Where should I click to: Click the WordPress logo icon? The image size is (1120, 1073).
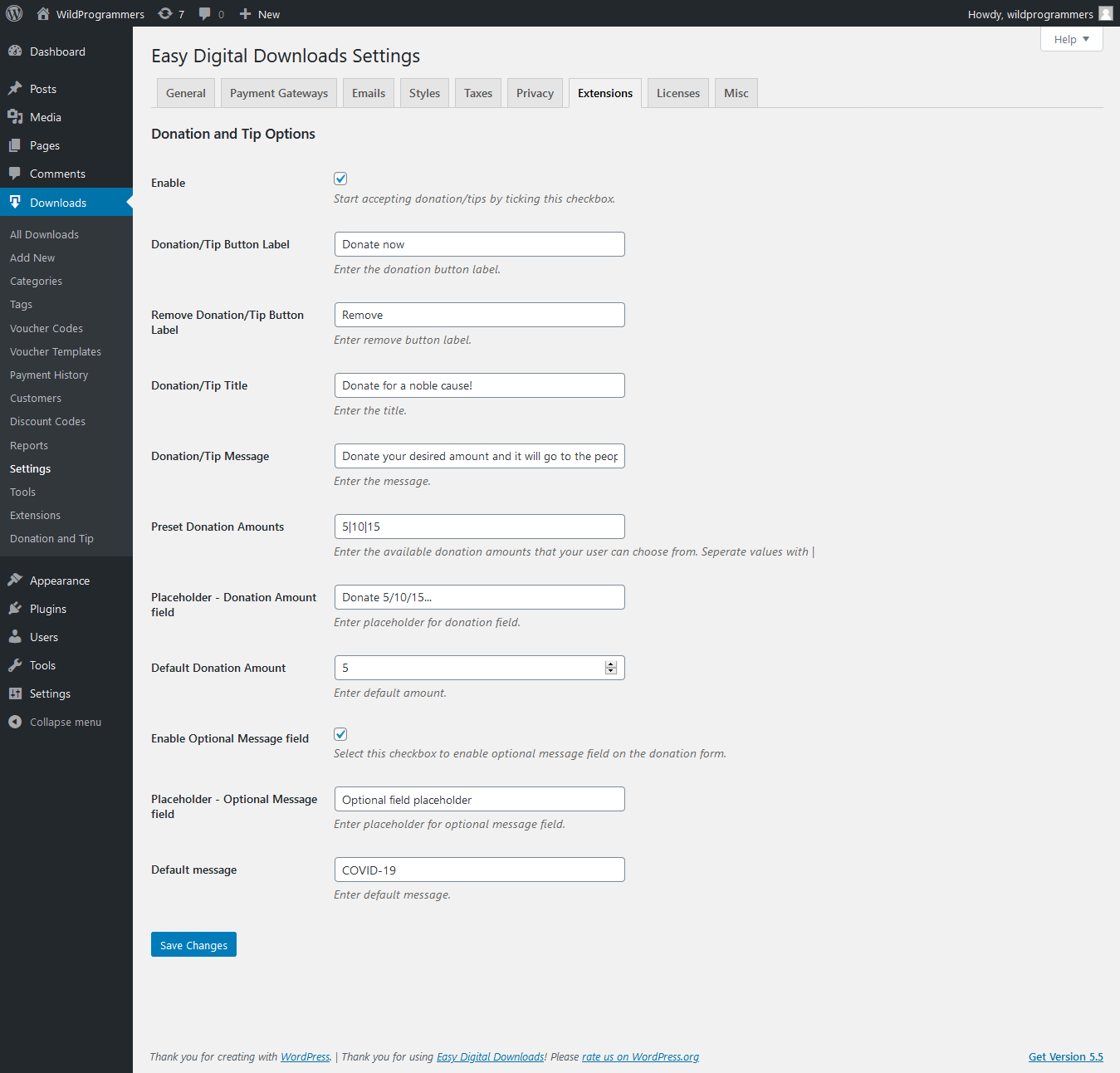(x=14, y=13)
